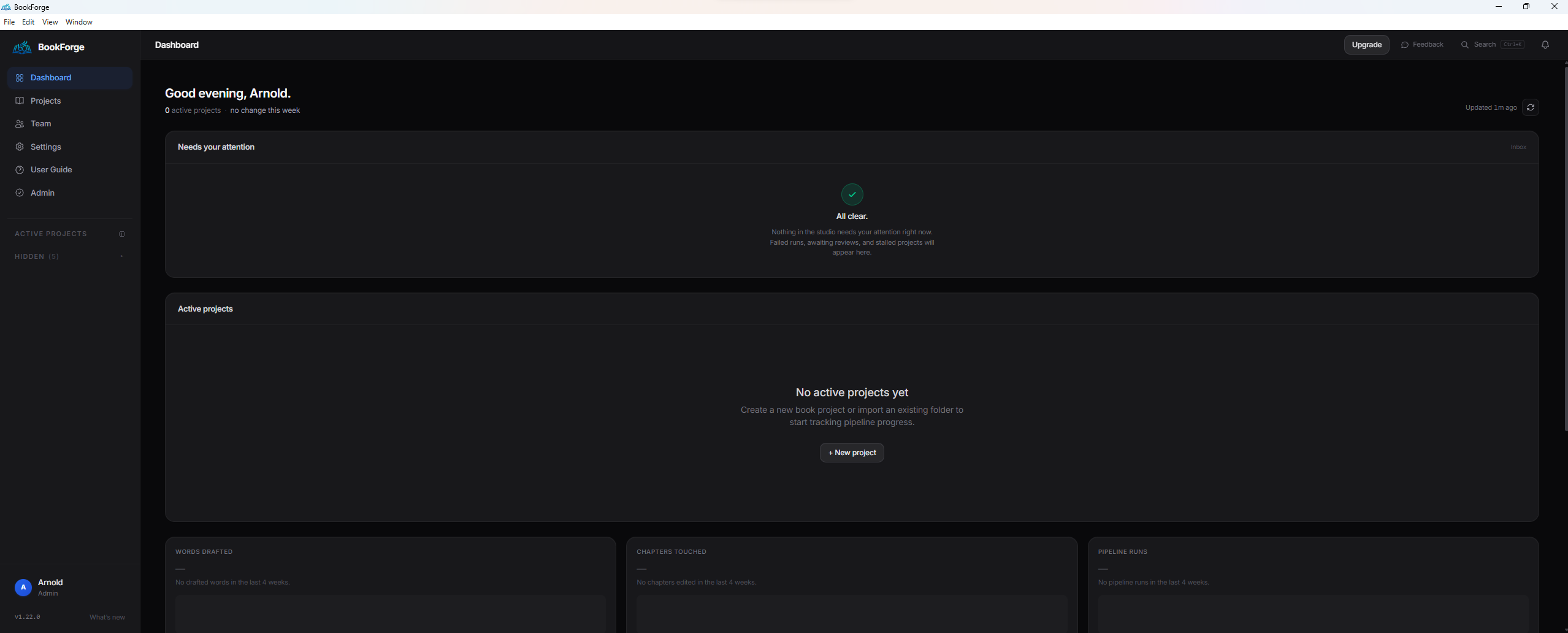Restore down the BookForge window
The height and width of the screenshot is (633, 1568).
coord(1526,7)
